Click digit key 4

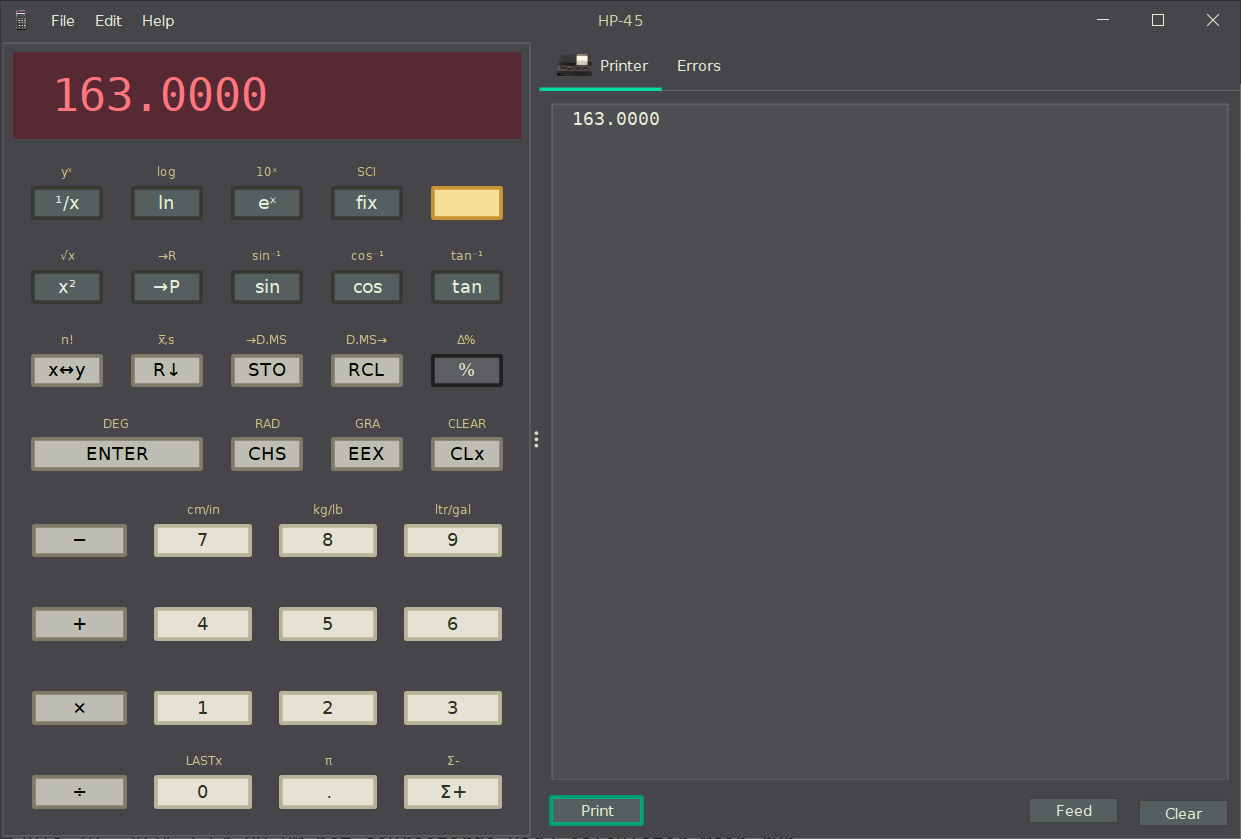203,624
